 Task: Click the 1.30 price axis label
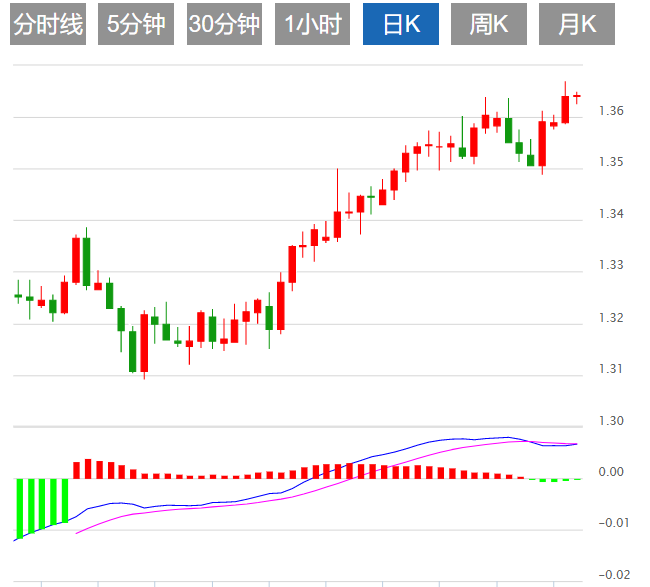point(611,421)
